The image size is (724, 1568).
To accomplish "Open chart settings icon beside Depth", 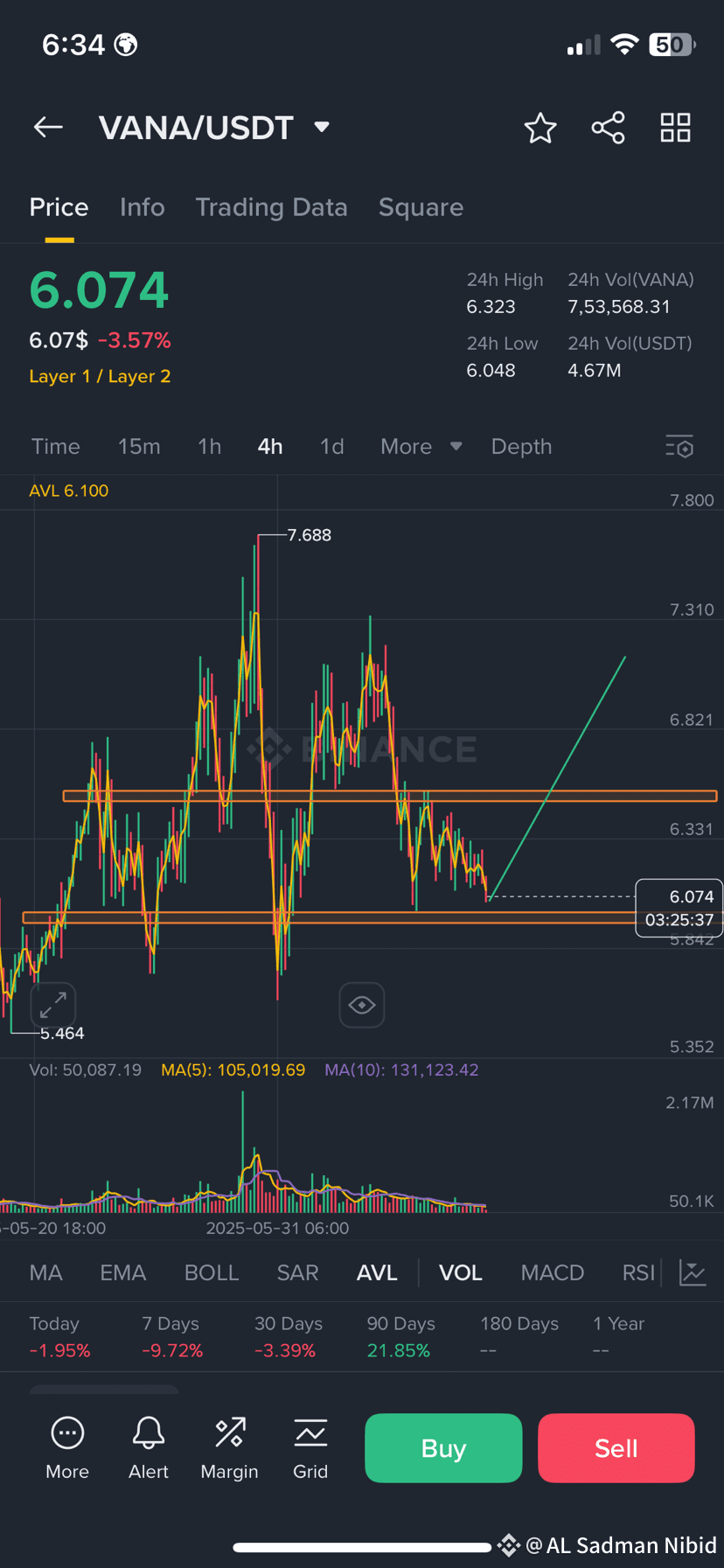I will [679, 447].
